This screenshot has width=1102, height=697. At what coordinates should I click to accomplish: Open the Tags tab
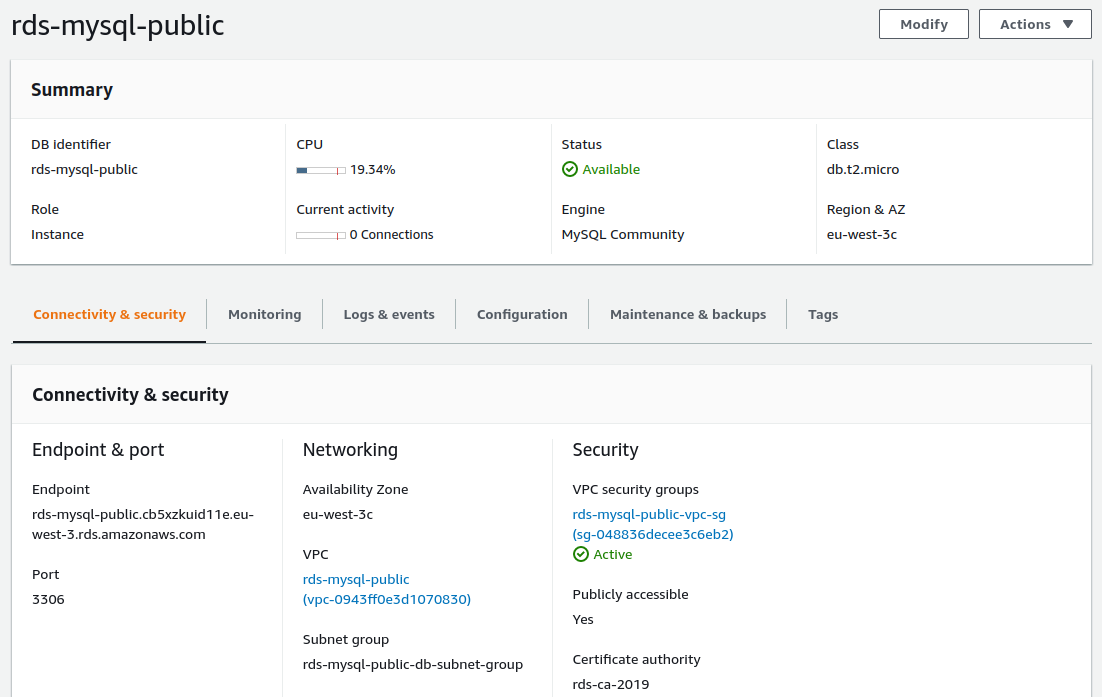pyautogui.click(x=822, y=315)
